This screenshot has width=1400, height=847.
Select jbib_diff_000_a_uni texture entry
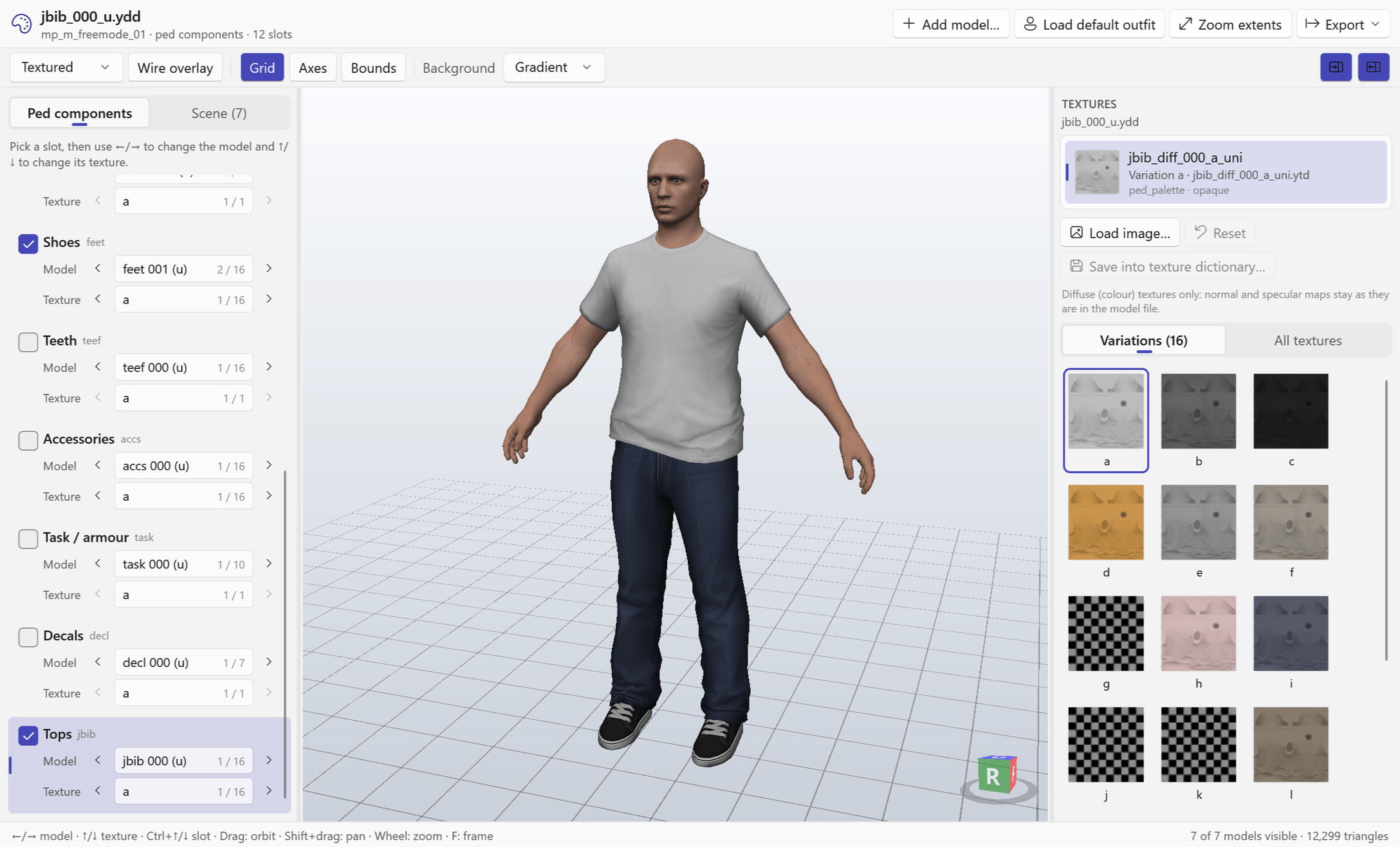point(1226,172)
